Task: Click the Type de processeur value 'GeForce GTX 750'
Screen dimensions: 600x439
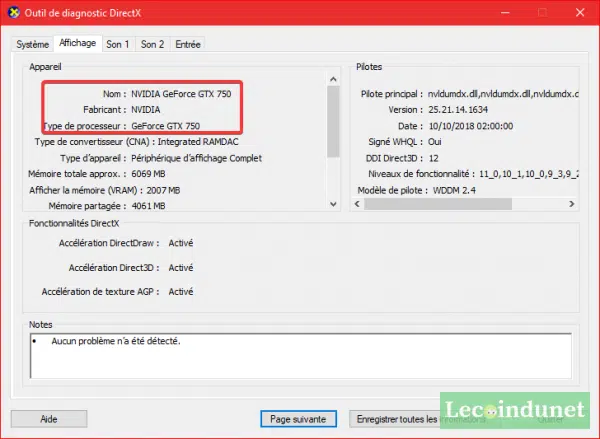Action: click(x=166, y=126)
